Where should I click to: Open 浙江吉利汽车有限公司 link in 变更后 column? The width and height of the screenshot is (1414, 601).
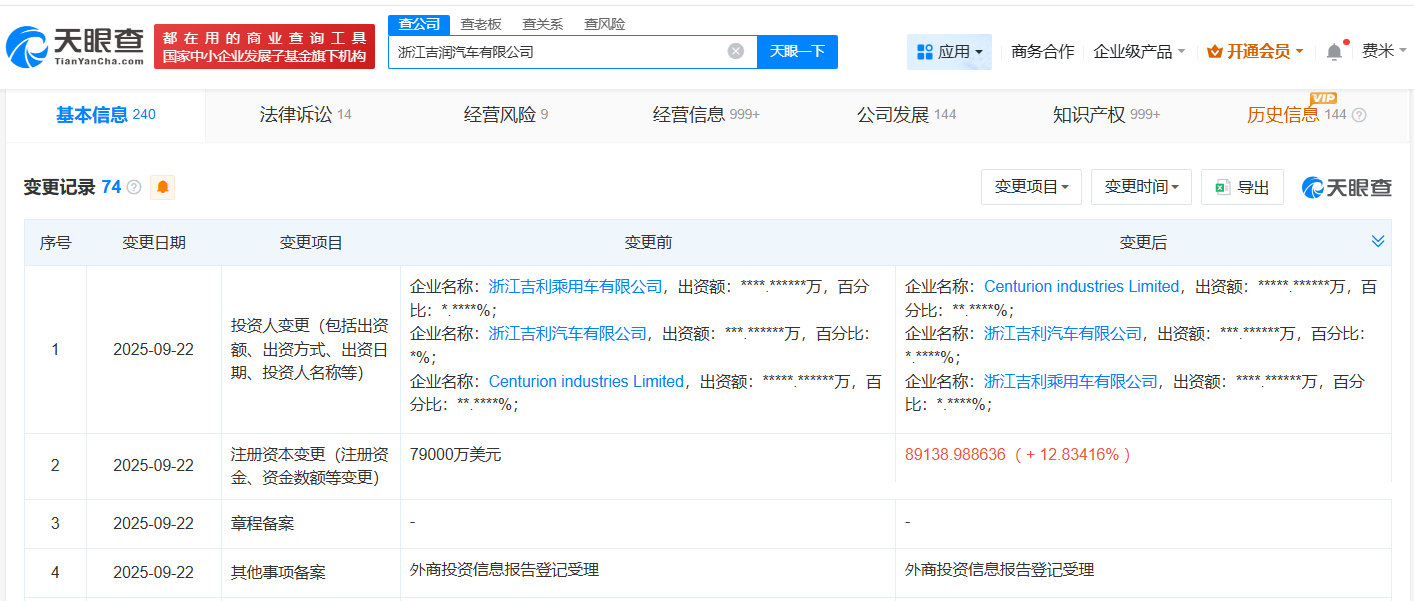1063,333
